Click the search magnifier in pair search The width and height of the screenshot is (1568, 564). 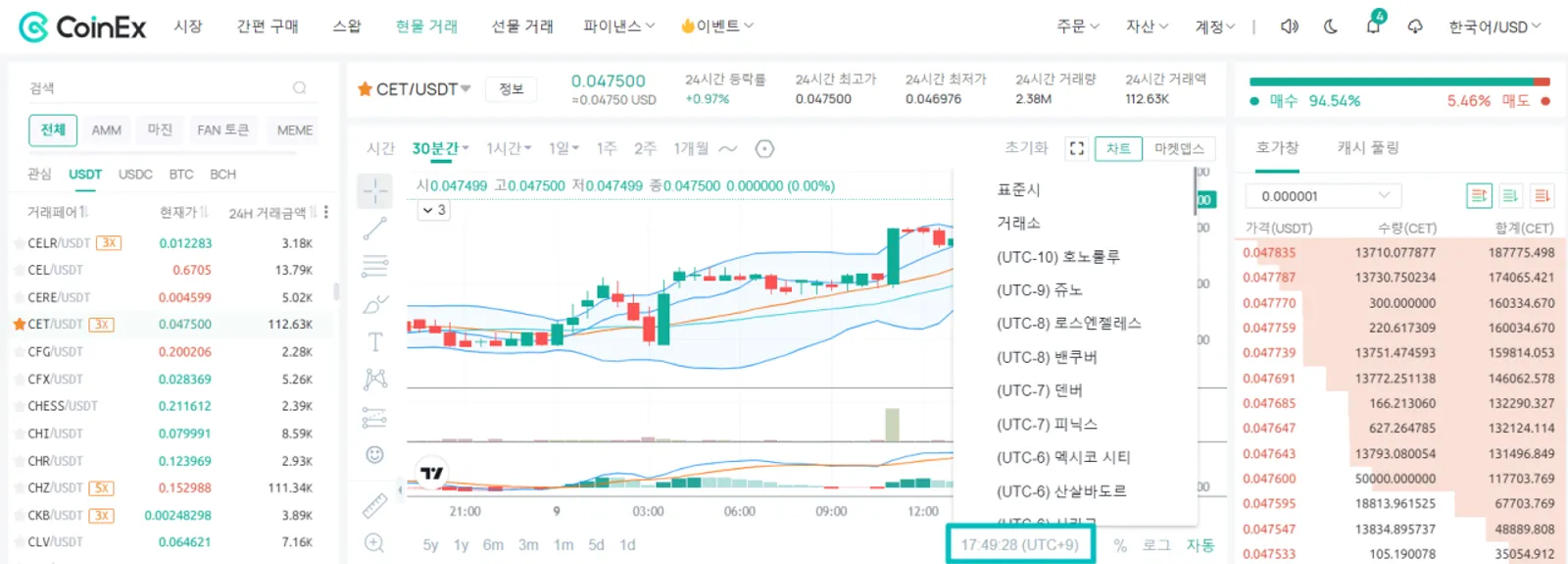tap(300, 88)
